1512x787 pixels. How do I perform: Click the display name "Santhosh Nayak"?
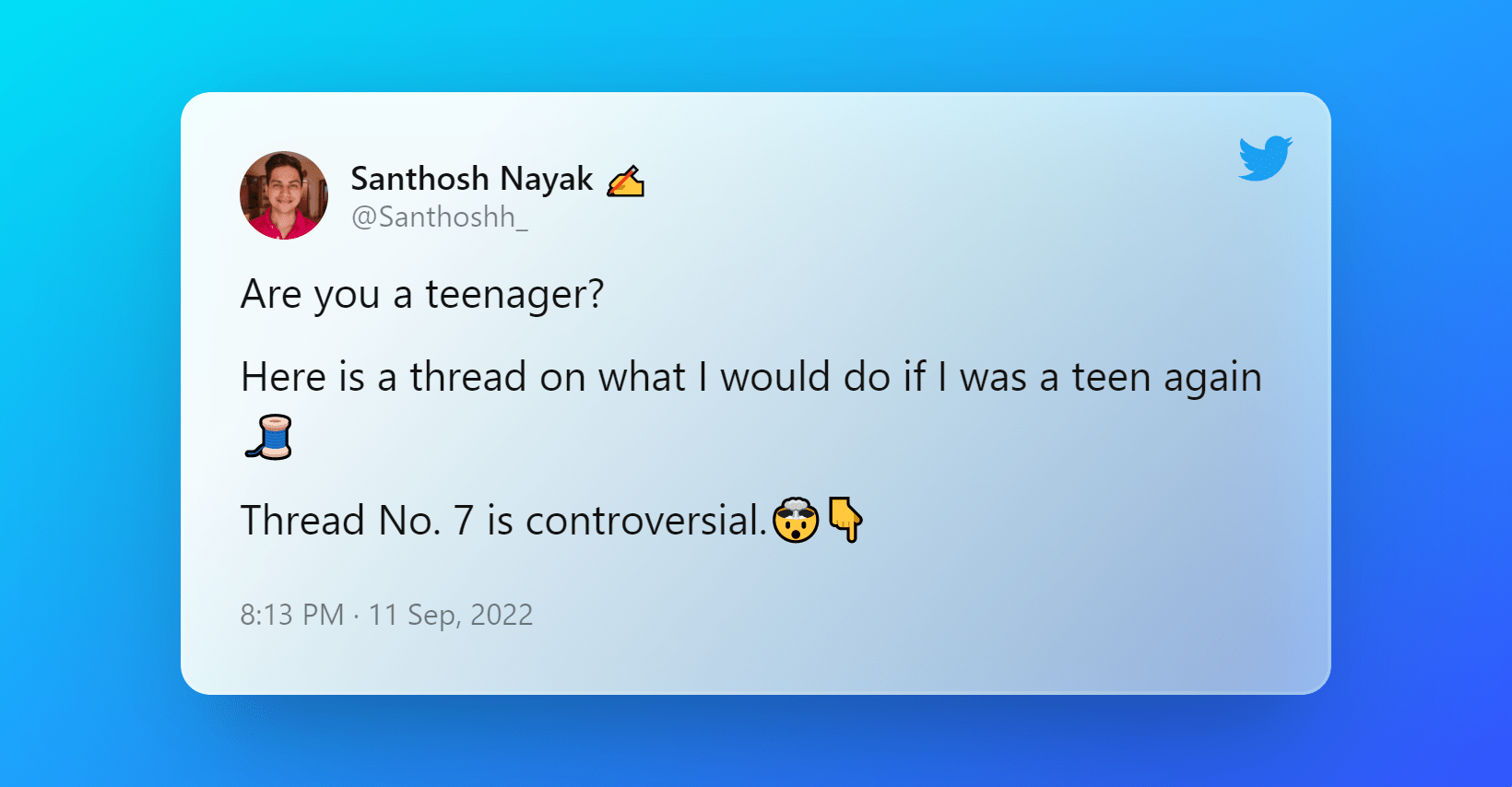(471, 179)
